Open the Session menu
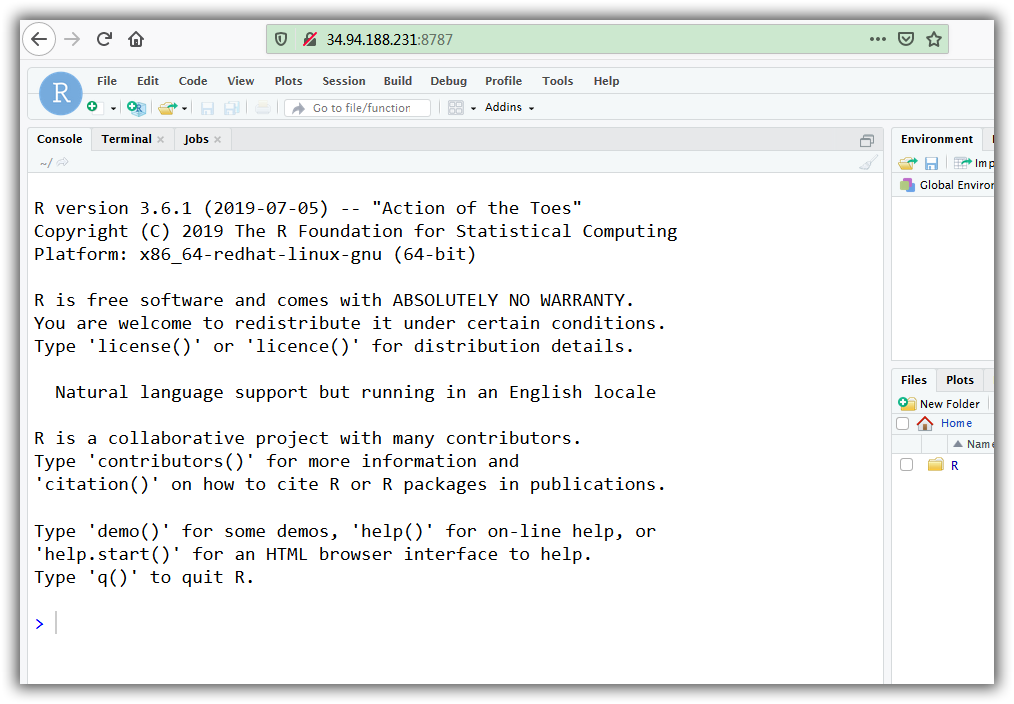 click(x=344, y=81)
